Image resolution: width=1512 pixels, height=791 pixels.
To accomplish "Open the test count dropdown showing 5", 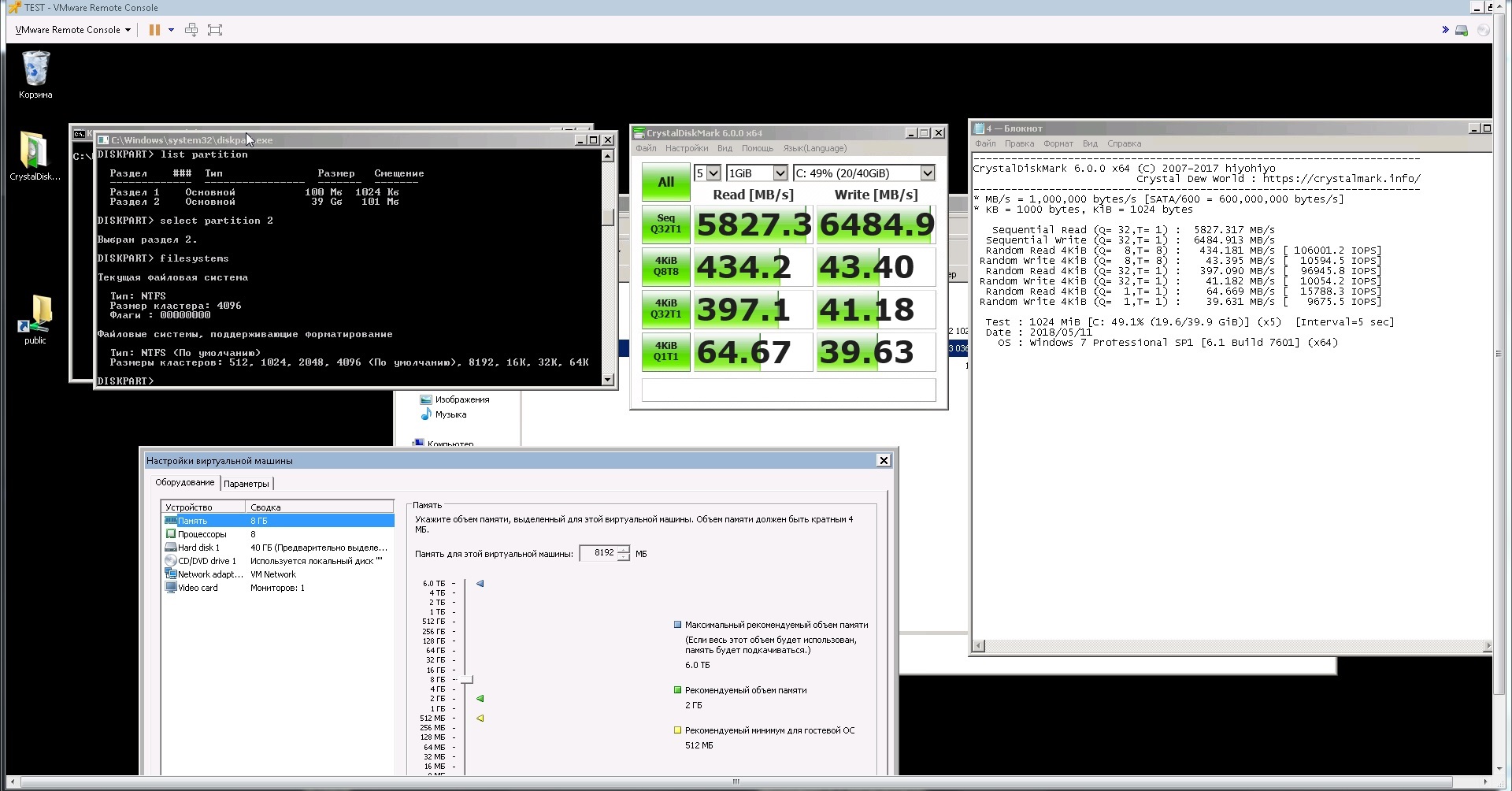I will tap(707, 173).
